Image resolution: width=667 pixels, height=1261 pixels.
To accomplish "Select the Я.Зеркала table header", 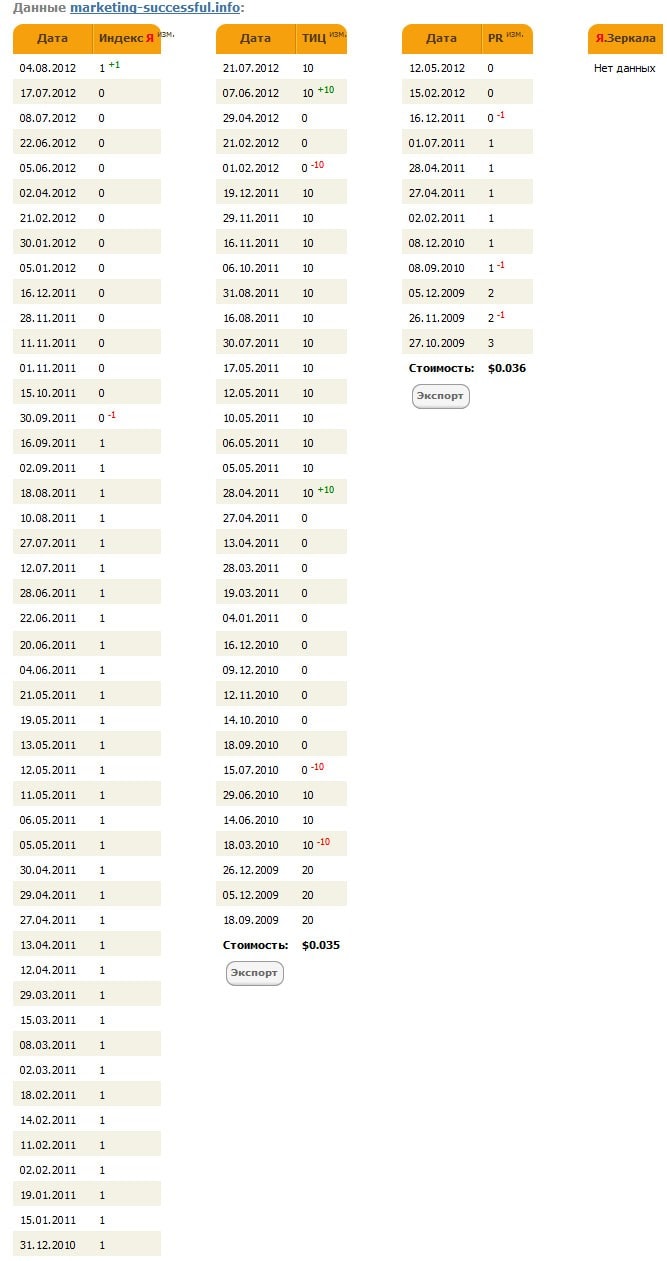I will click(x=625, y=39).
